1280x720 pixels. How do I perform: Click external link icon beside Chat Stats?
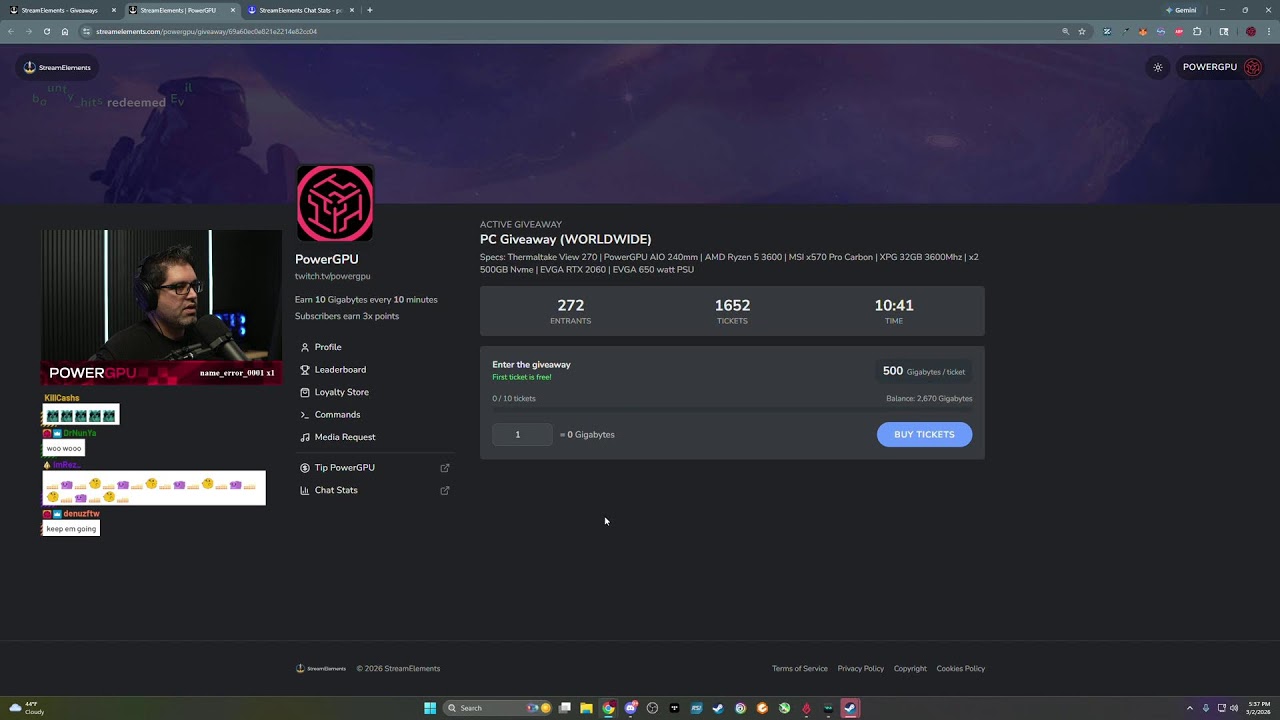(445, 490)
